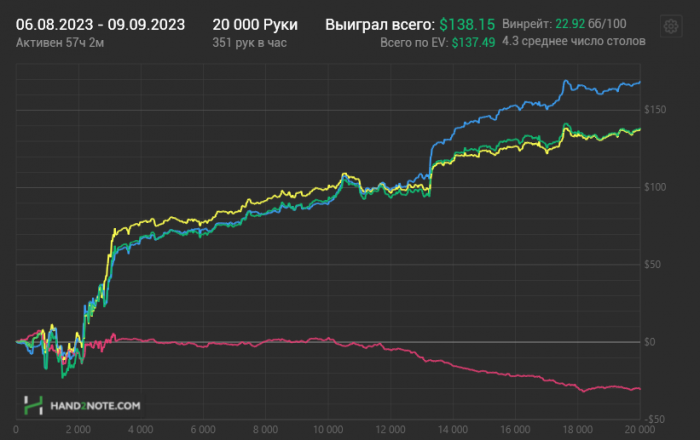700x440 pixels.
Task: Click the 10 000 x-axis label
Action: (x=328, y=430)
